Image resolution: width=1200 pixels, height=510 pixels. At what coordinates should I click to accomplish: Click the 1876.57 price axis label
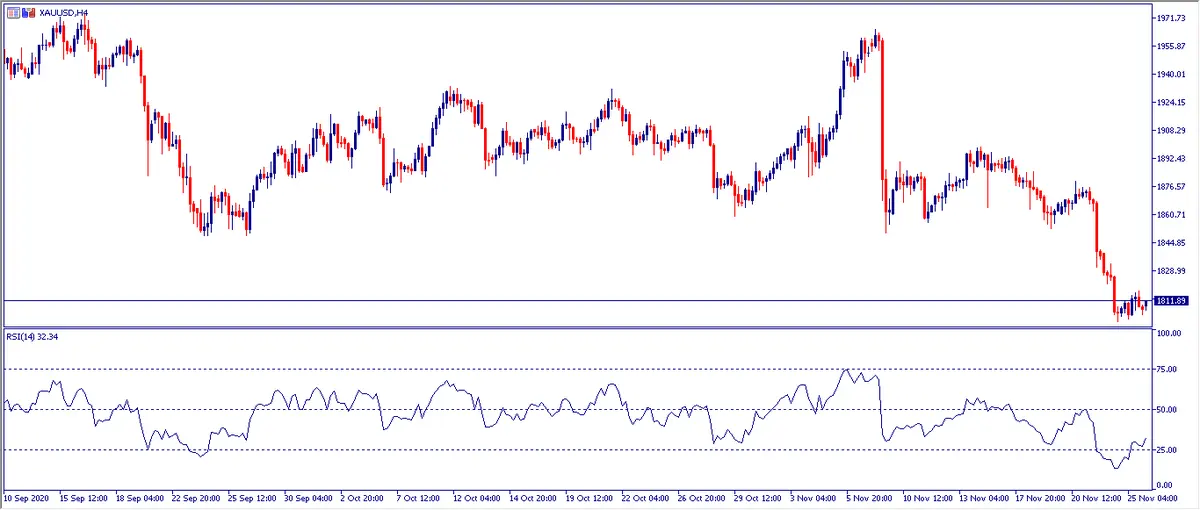[x=1170, y=186]
